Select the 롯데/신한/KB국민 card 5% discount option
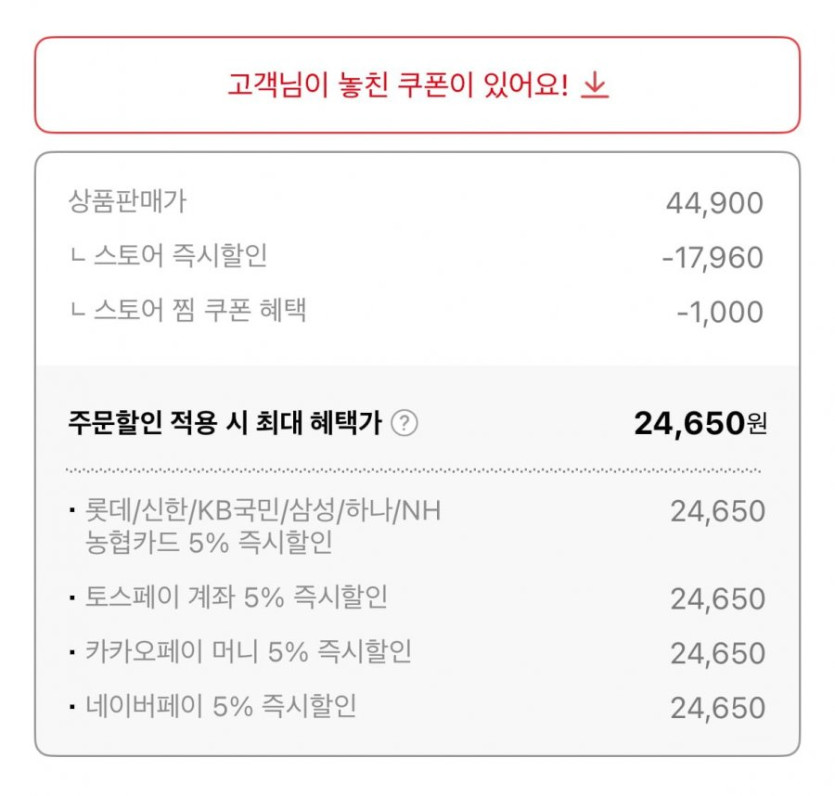Image resolution: width=835 pixels, height=796 pixels. pyautogui.click(x=263, y=526)
